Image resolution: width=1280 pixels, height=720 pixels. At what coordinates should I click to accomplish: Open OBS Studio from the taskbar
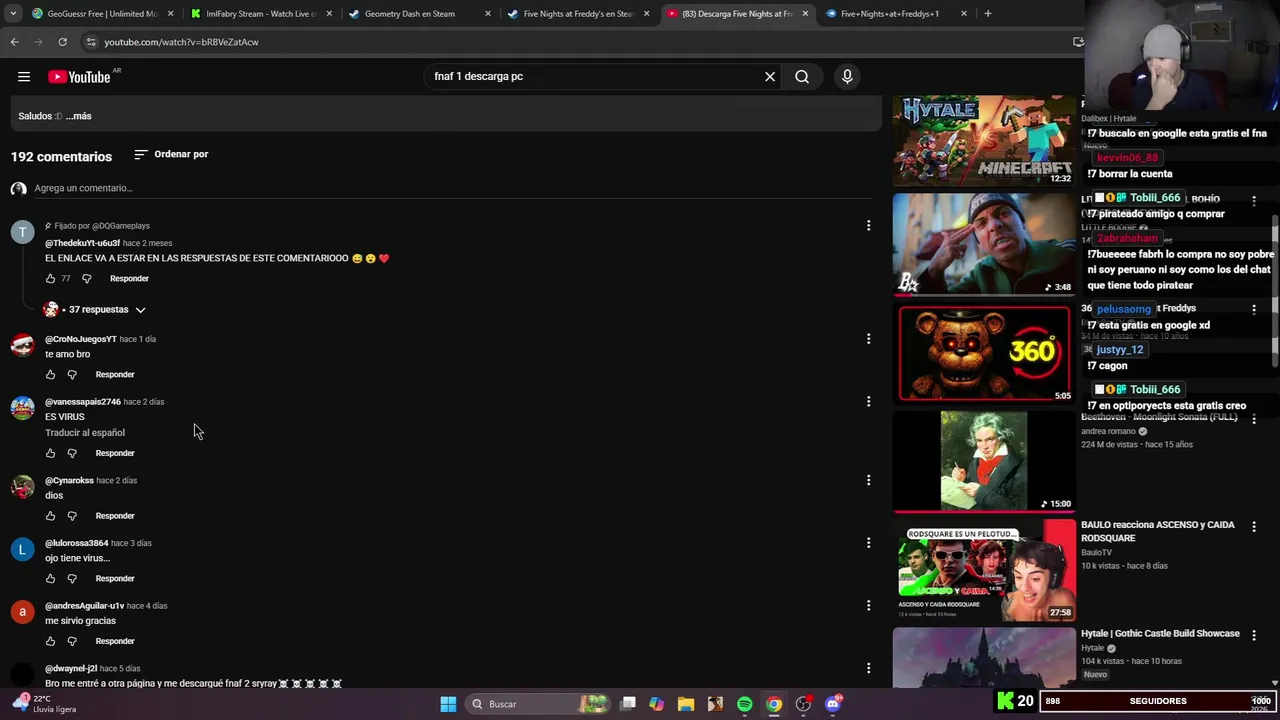803,704
